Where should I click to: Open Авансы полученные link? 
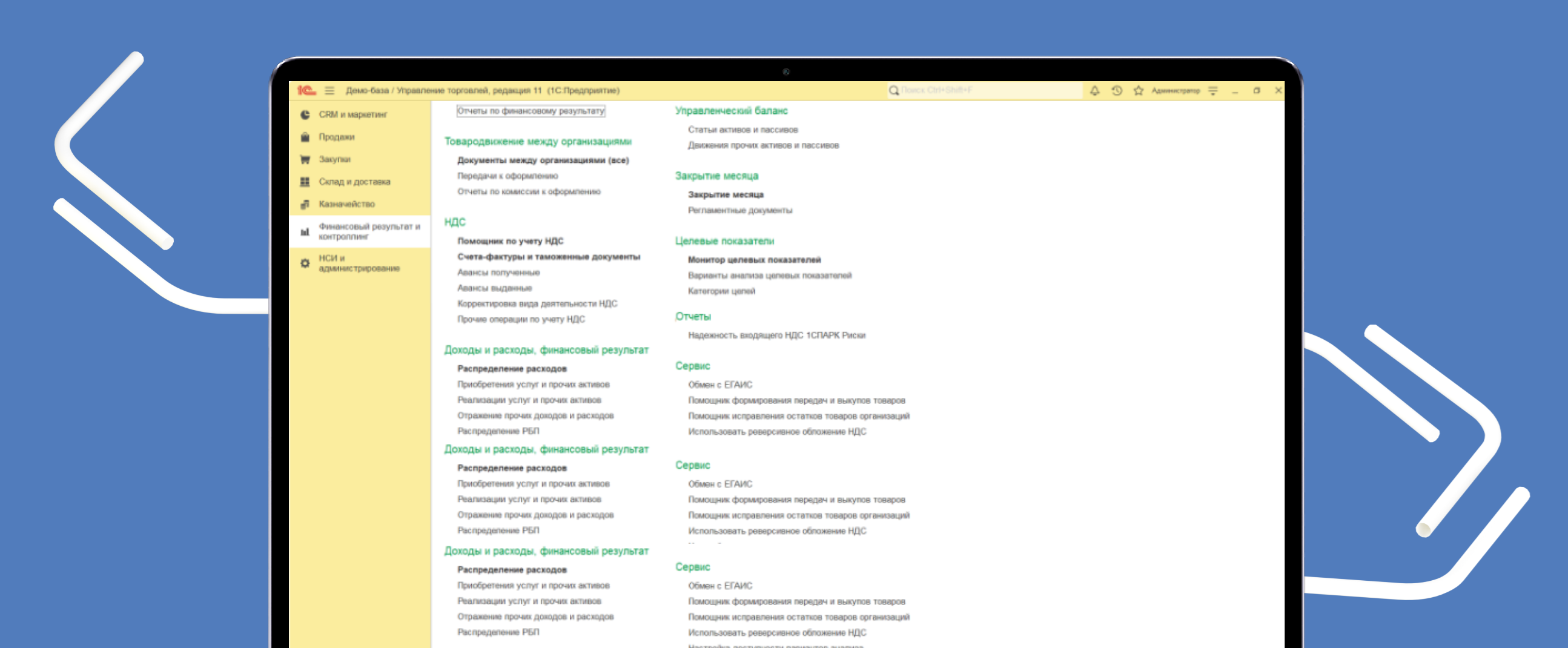pos(498,273)
